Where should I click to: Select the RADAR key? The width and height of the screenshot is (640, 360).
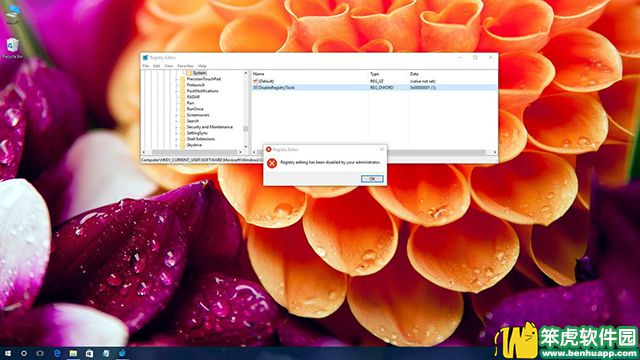193,97
